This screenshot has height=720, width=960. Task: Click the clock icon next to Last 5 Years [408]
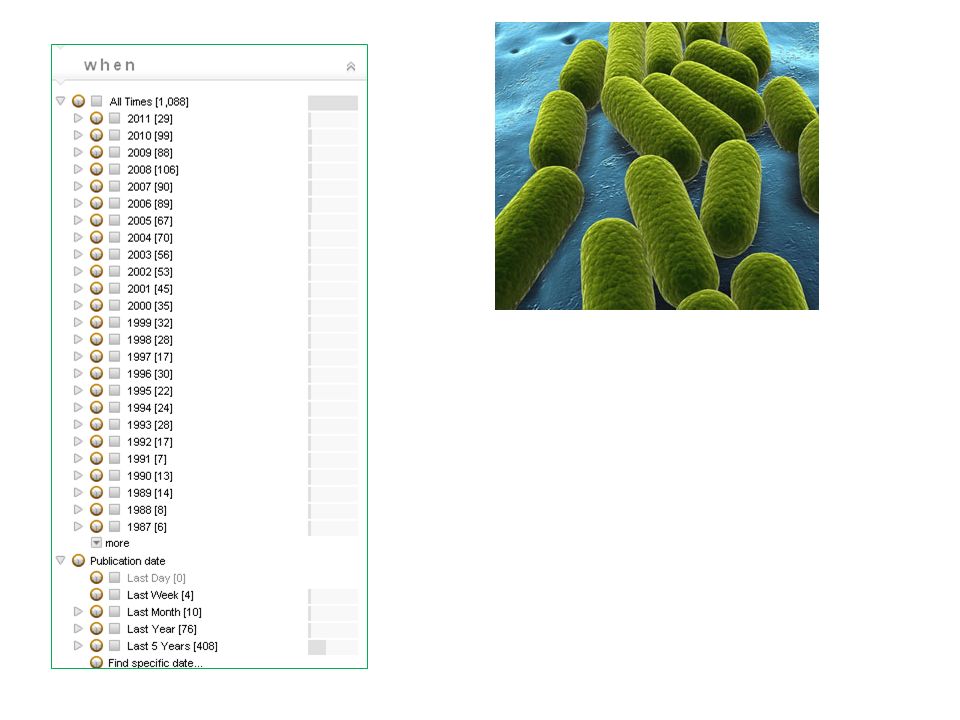click(96, 645)
